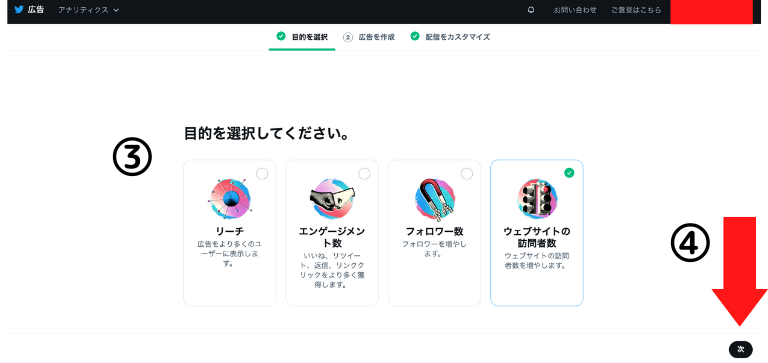Expand the アナリティクス dropdown menu
768x363 pixels.
coord(89,10)
